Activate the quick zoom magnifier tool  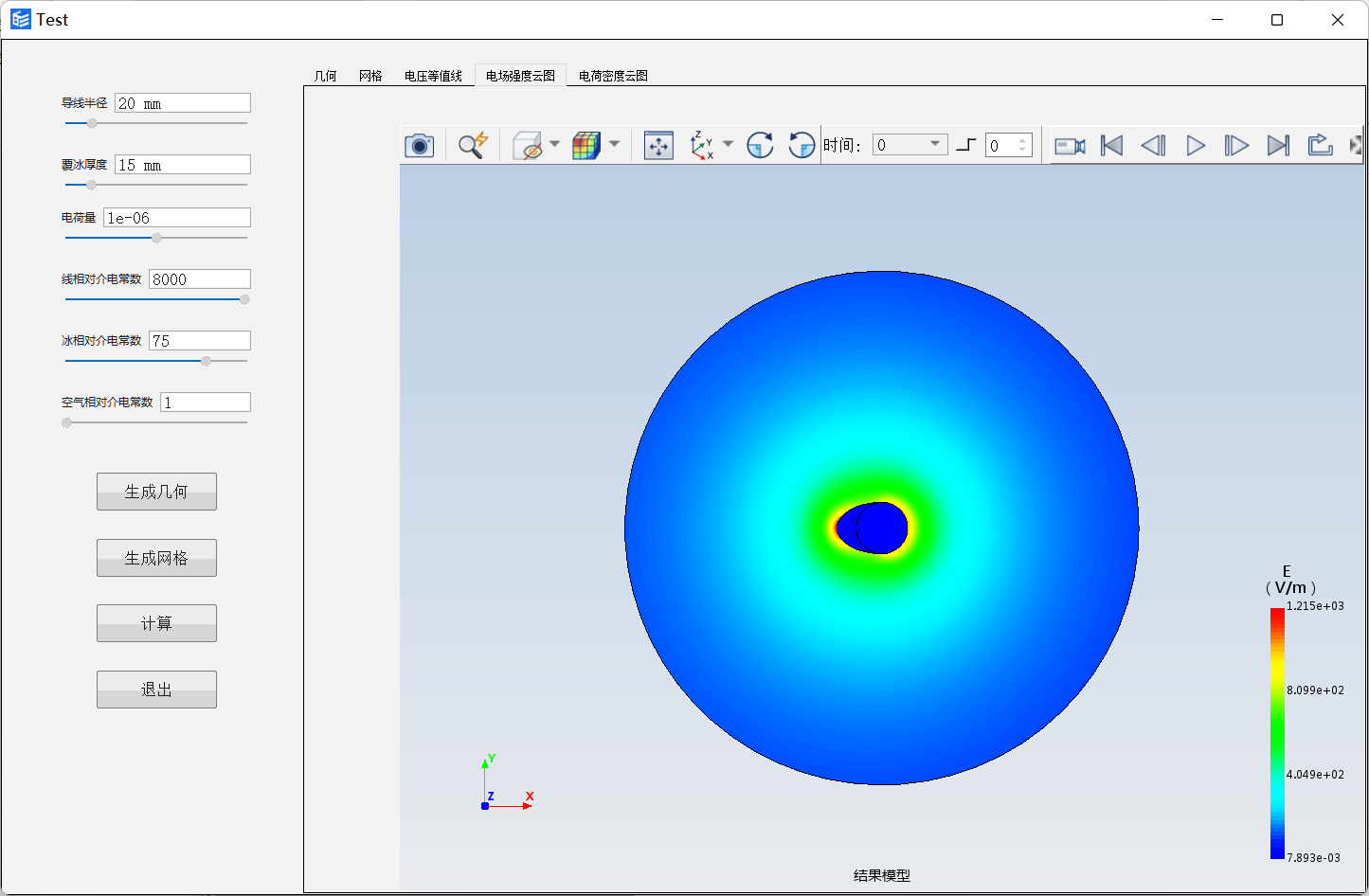(x=473, y=145)
